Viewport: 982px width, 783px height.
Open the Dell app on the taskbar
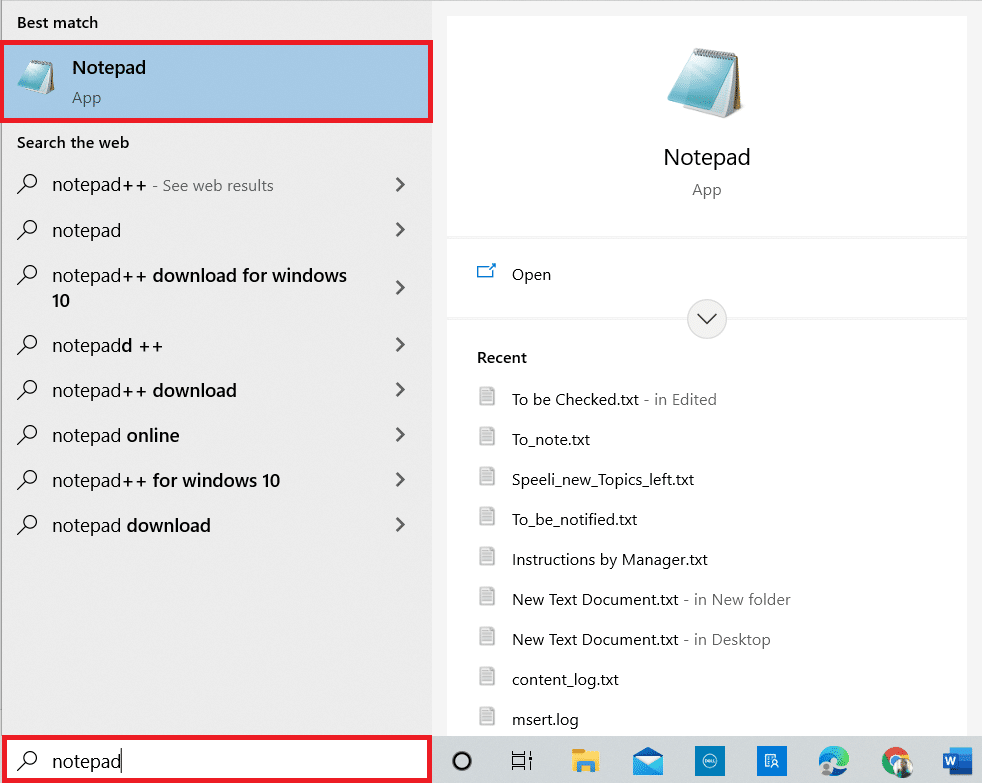point(710,761)
